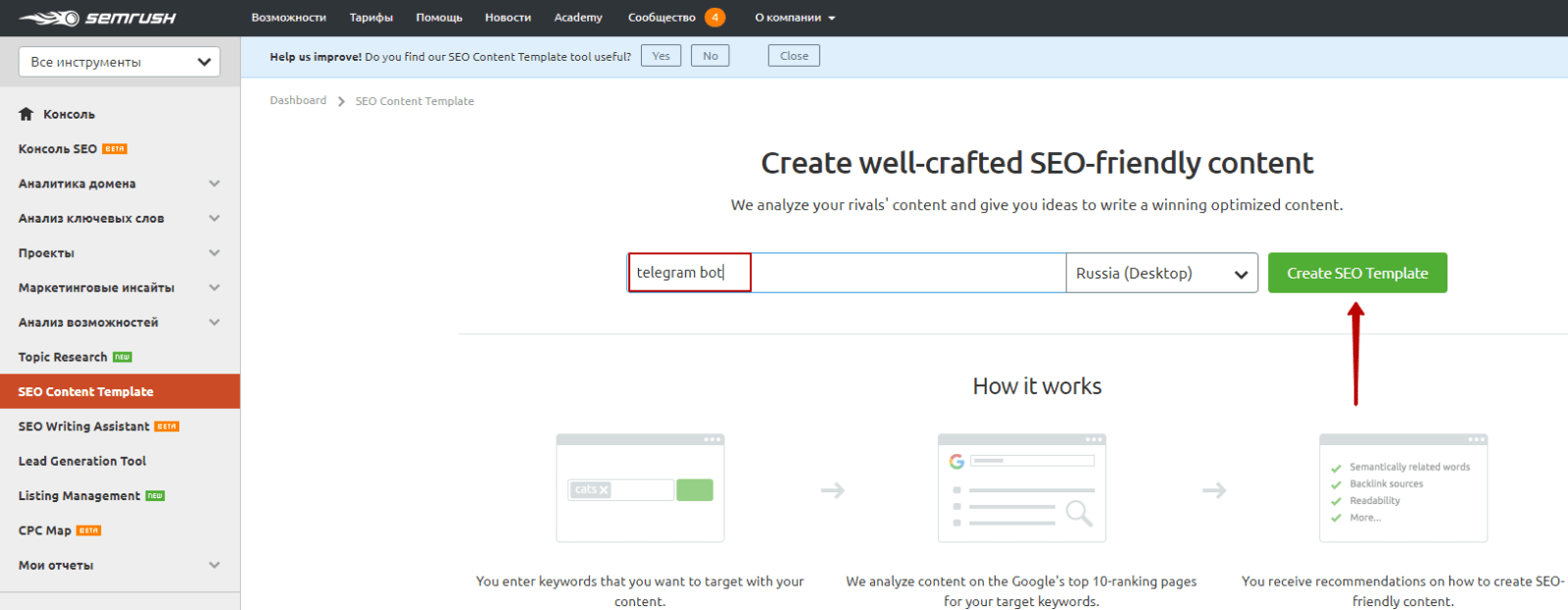Answer Yes to the survey banner

661,56
